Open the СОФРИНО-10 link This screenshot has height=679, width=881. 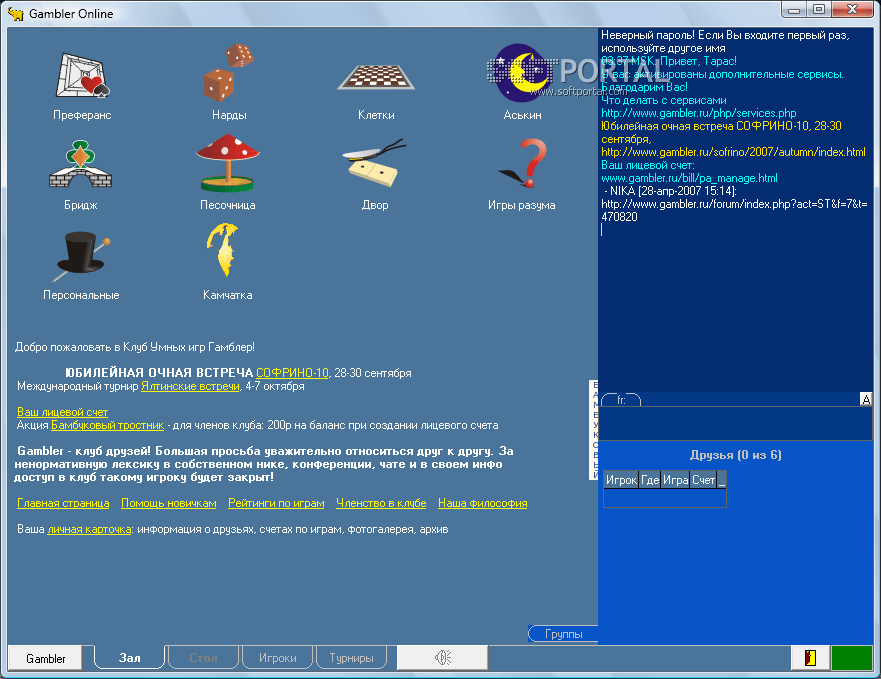click(x=292, y=373)
